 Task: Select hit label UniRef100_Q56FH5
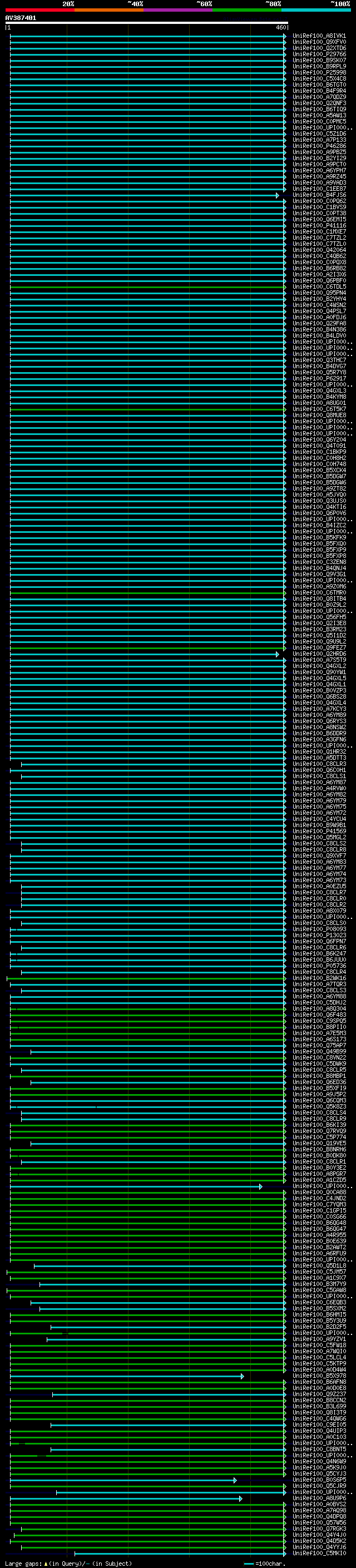(x=319, y=617)
